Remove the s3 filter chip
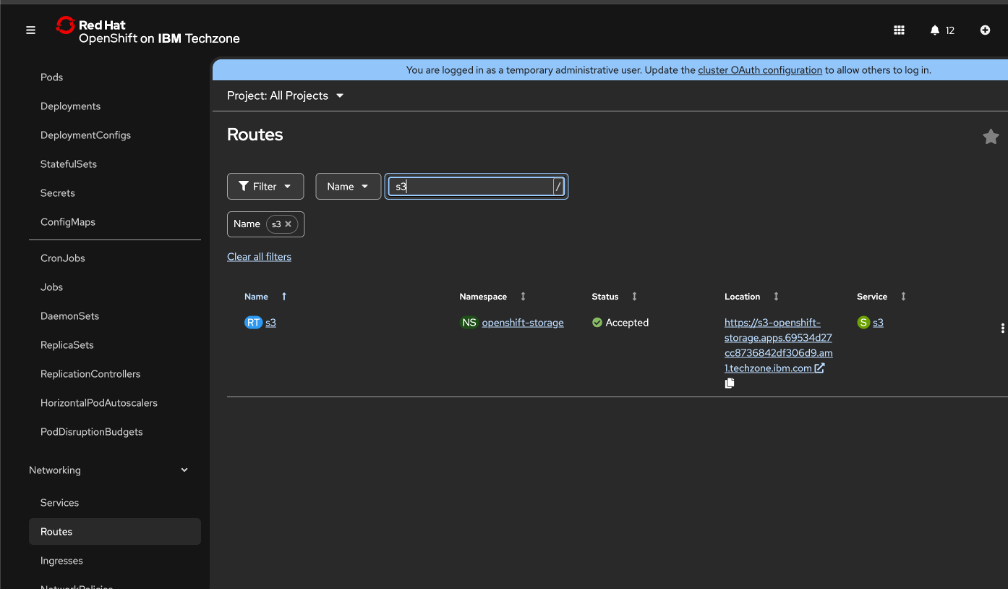 tap(288, 224)
